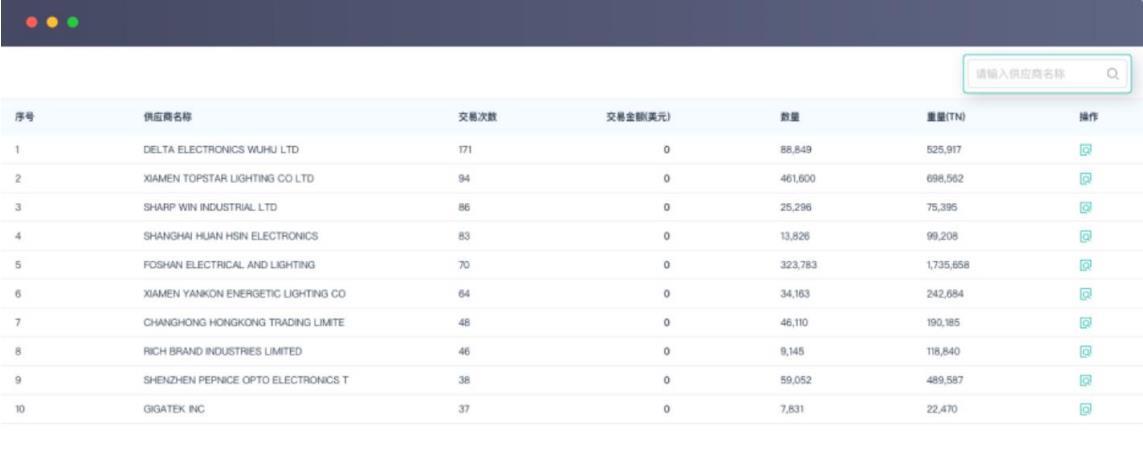Open action icon for RICH BRAND INDUSTRIES row
Image resolution: width=1143 pixels, height=464 pixels.
pos(1085,351)
